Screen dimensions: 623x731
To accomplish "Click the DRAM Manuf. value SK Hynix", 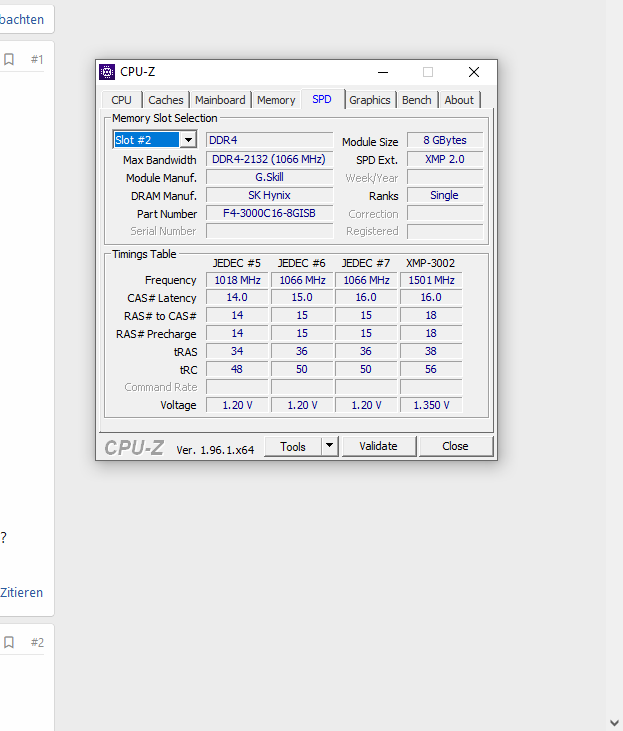I will coord(270,195).
